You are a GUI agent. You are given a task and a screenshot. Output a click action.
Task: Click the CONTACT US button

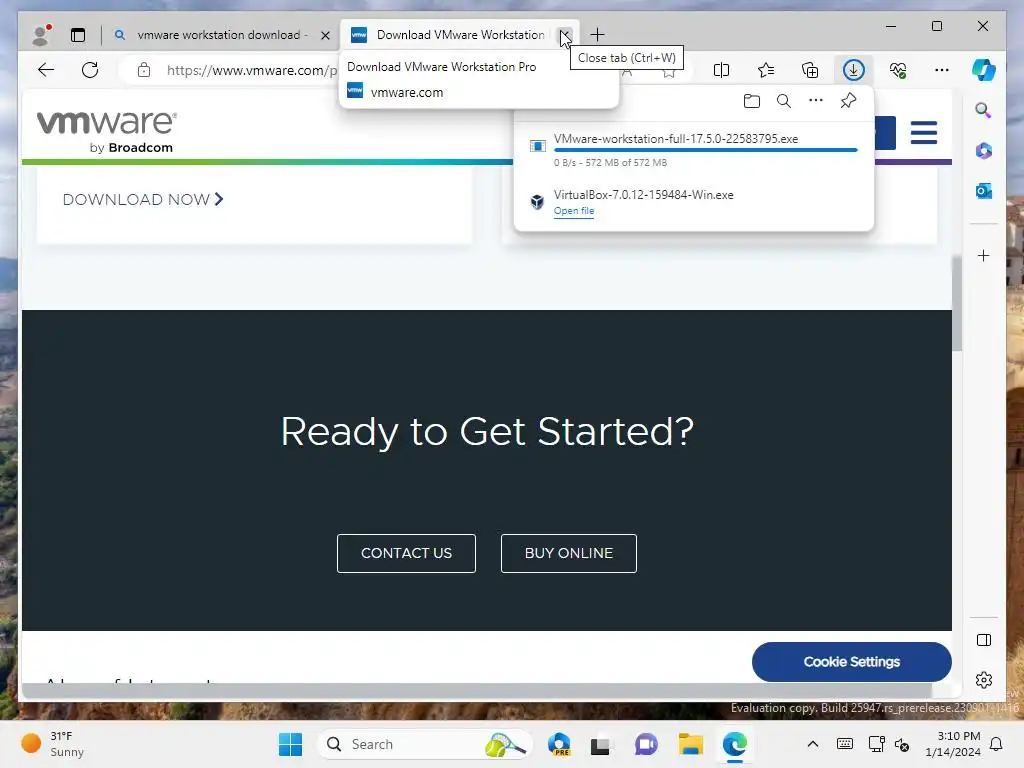(406, 553)
